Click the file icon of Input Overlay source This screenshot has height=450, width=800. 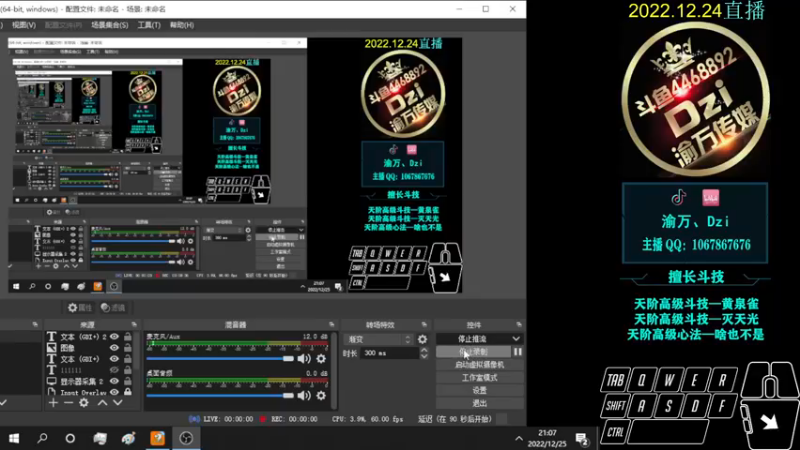[x=52, y=392]
